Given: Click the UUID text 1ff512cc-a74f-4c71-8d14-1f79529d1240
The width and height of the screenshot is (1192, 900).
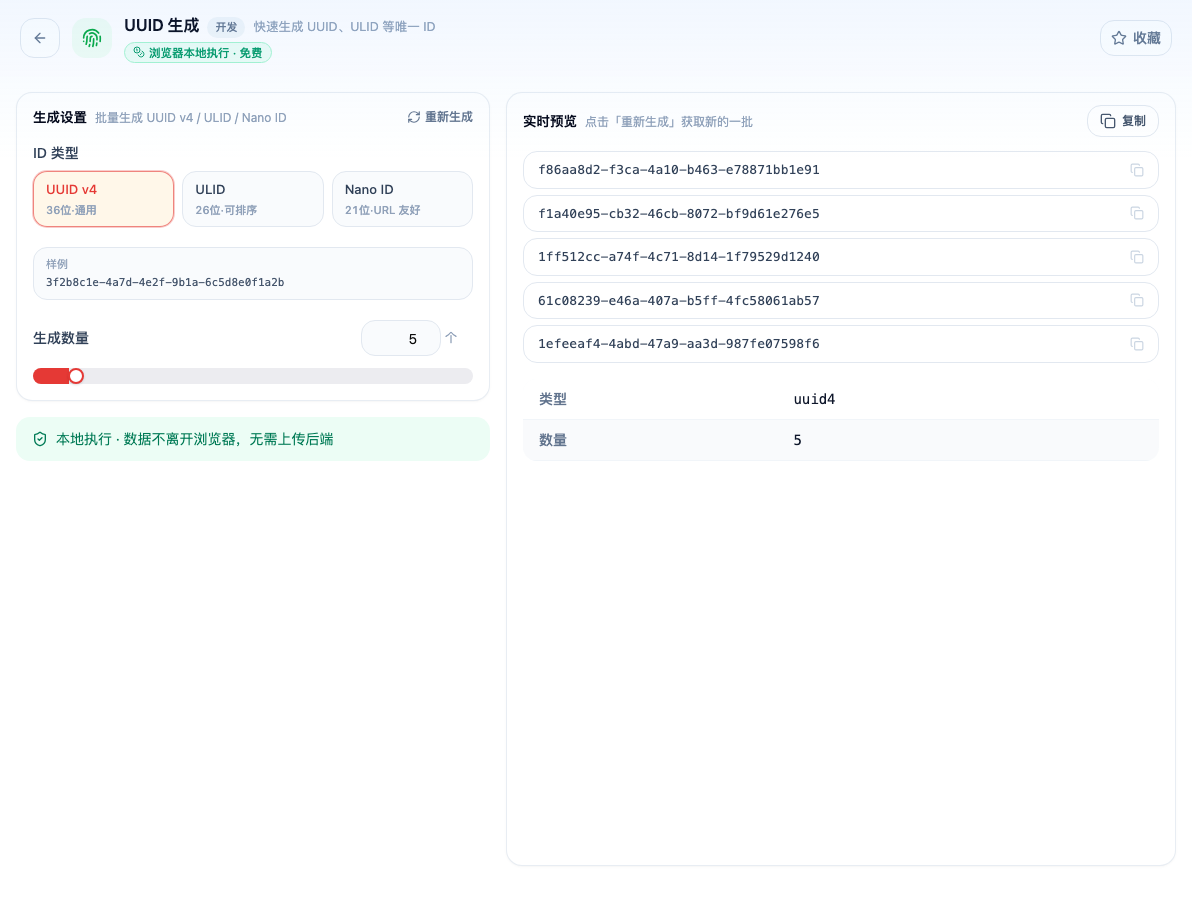Looking at the screenshot, I should 679,257.
